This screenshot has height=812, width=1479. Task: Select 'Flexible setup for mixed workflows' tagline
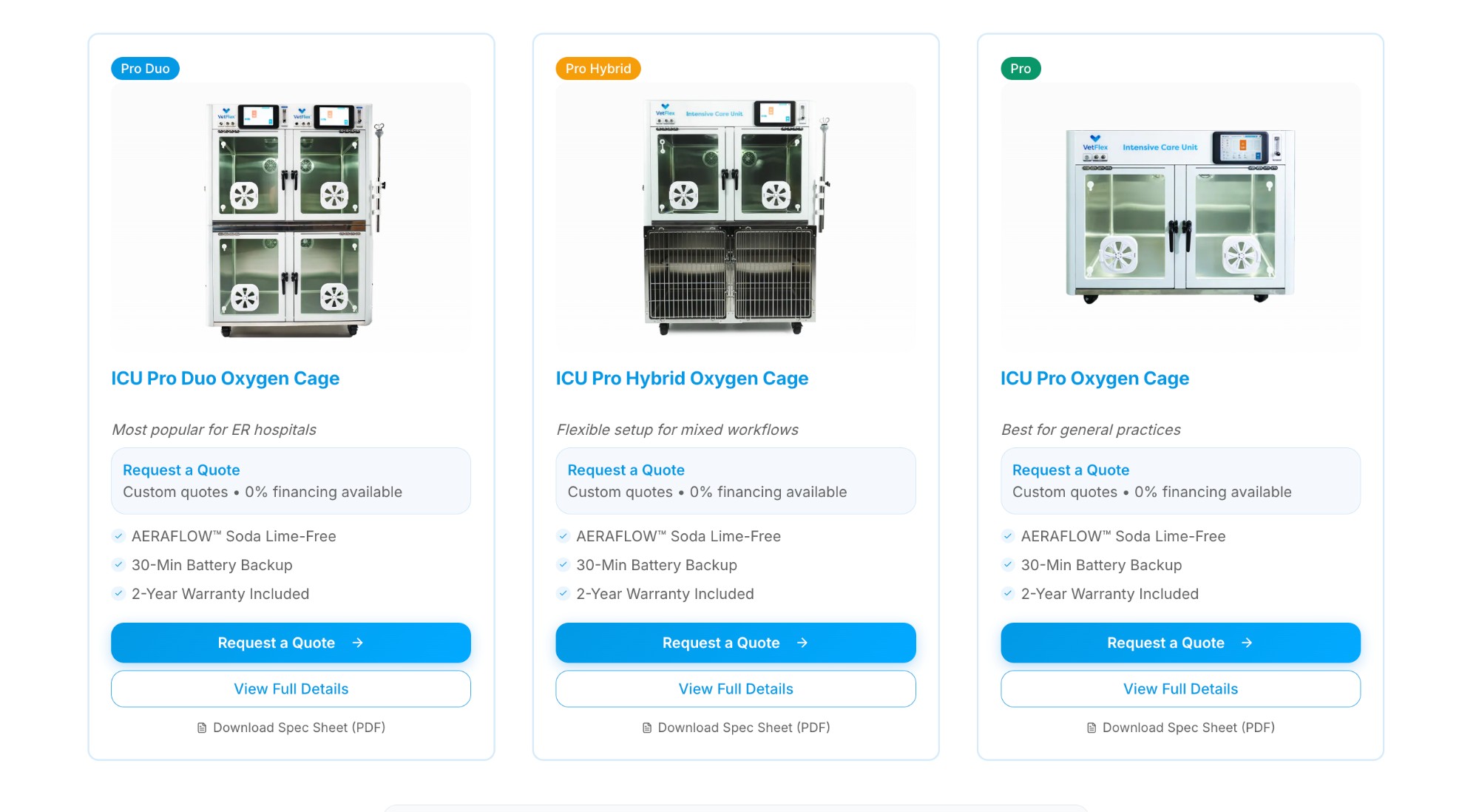point(677,430)
